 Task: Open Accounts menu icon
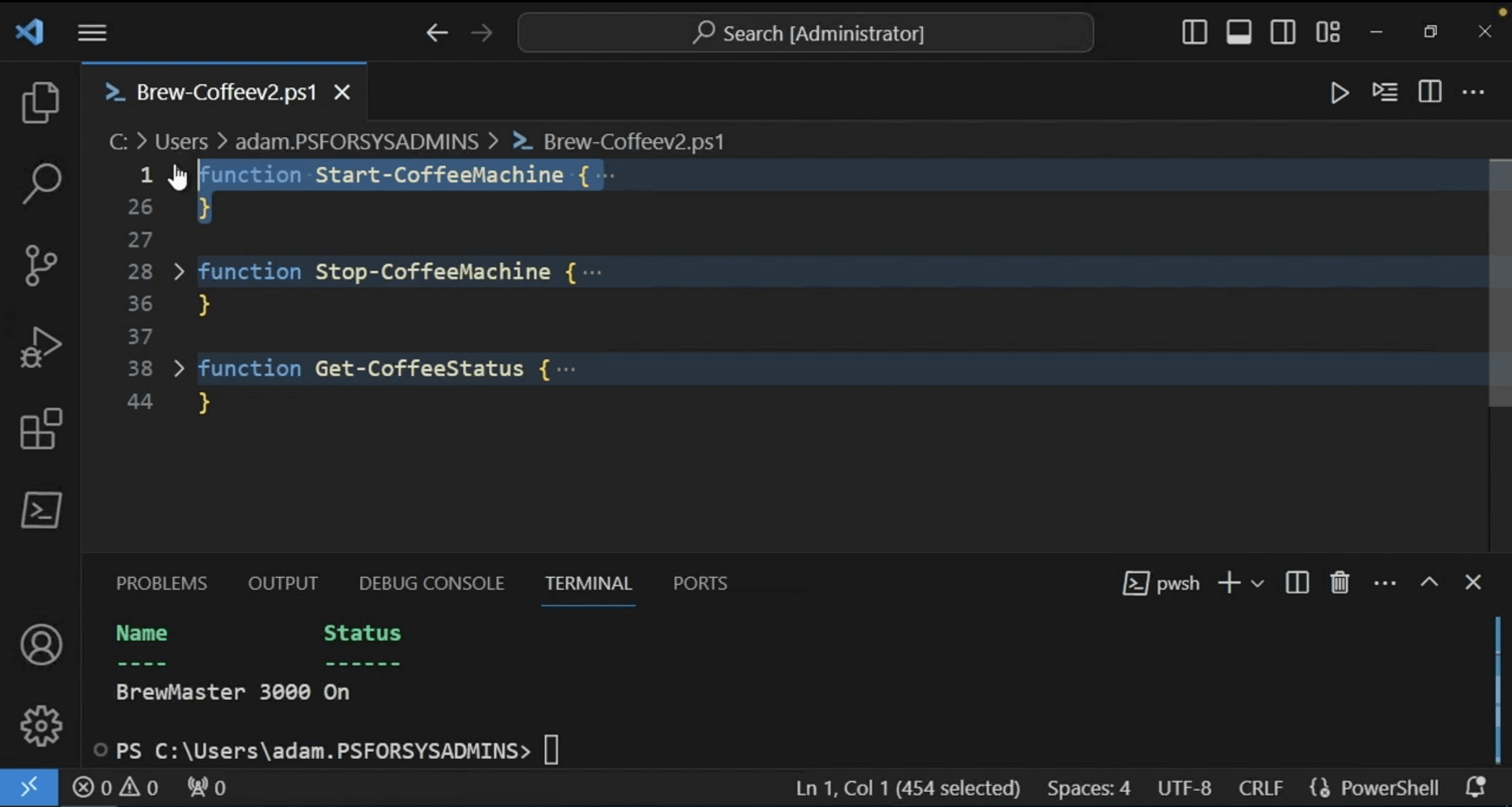[x=40, y=645]
